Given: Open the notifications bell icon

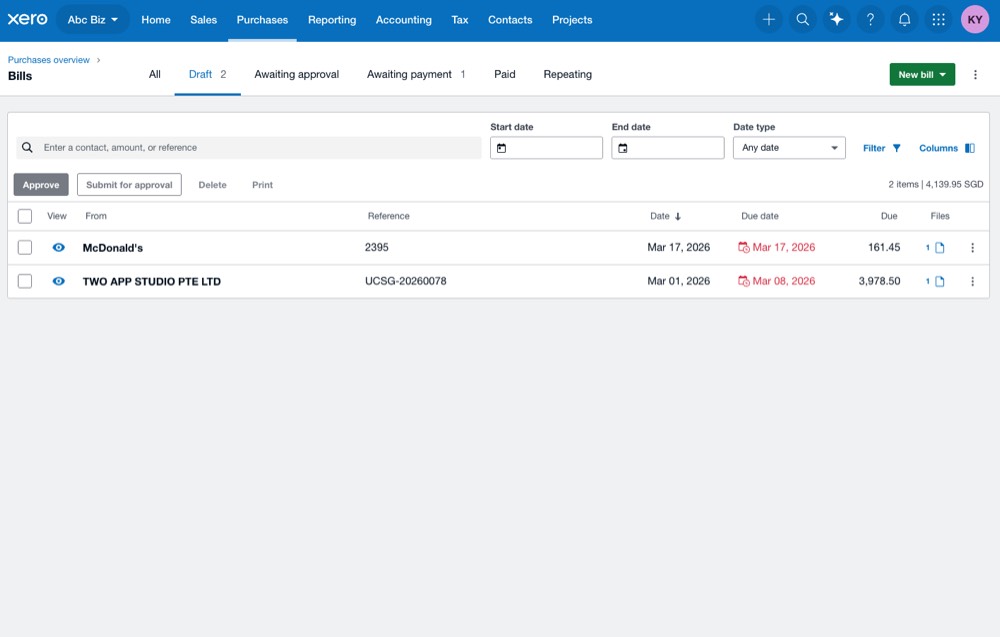Looking at the screenshot, I should 904,20.
